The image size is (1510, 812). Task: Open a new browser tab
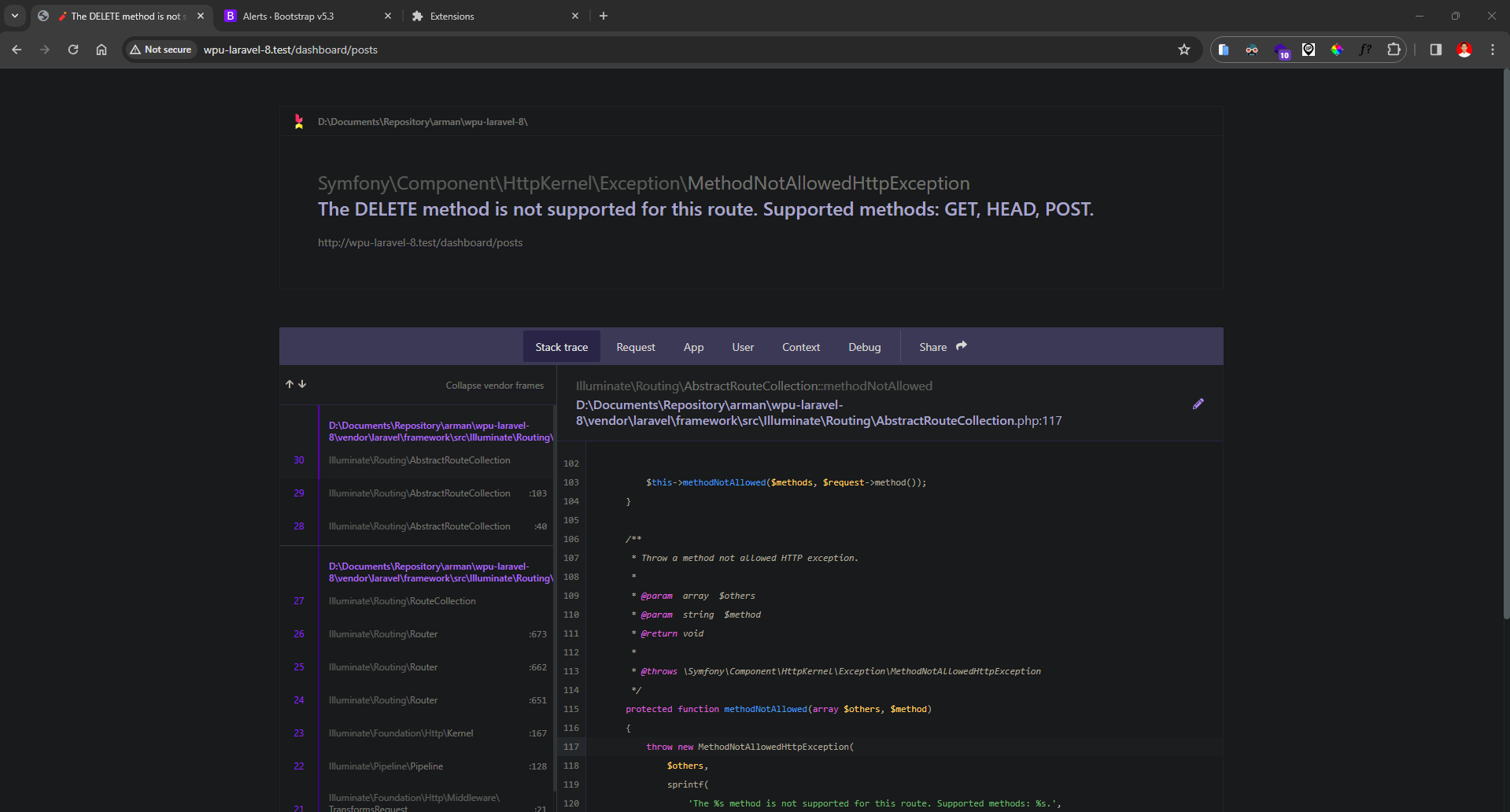(604, 16)
